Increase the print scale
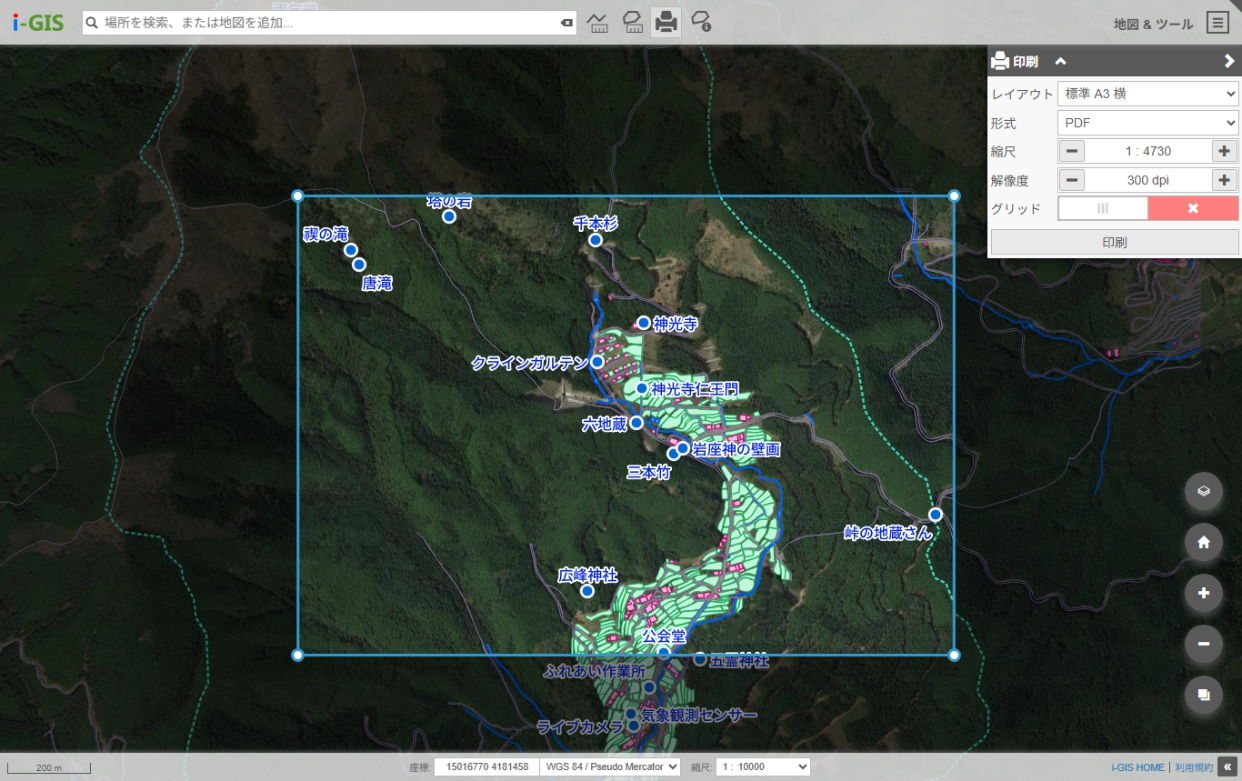The width and height of the screenshot is (1242, 781). pyautogui.click(x=1224, y=151)
